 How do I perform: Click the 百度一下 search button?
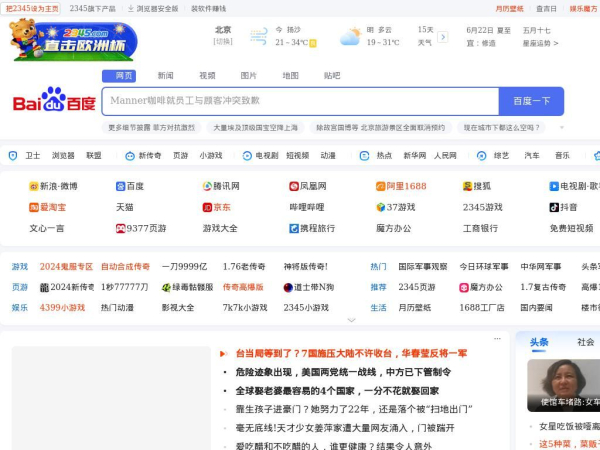pyautogui.click(x=531, y=101)
